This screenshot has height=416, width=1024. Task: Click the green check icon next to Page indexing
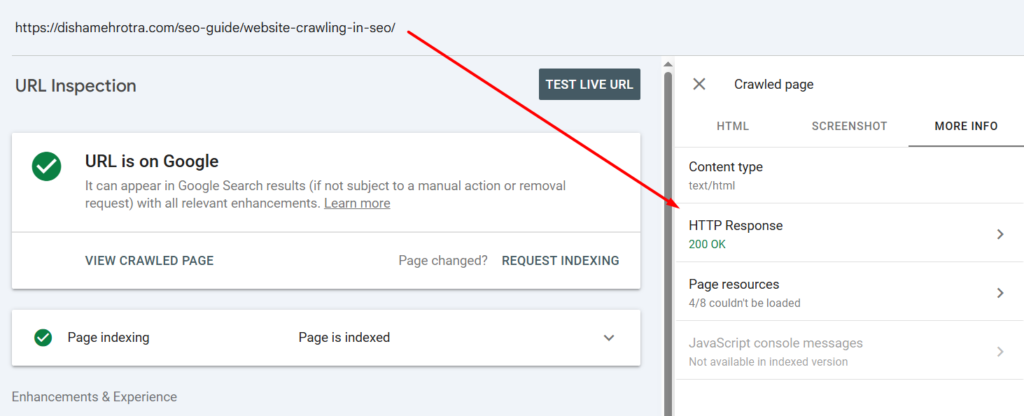click(43, 338)
